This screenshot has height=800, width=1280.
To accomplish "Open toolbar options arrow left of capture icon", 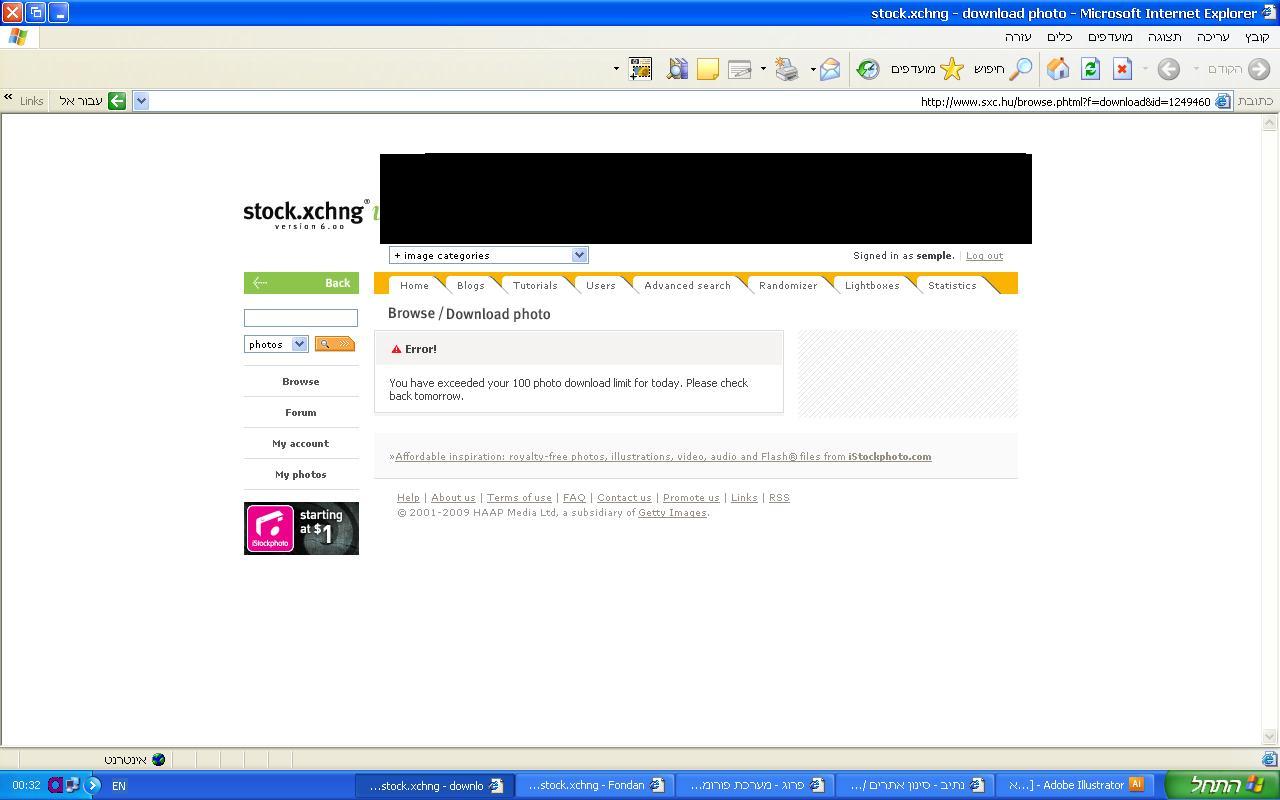I will [616, 69].
